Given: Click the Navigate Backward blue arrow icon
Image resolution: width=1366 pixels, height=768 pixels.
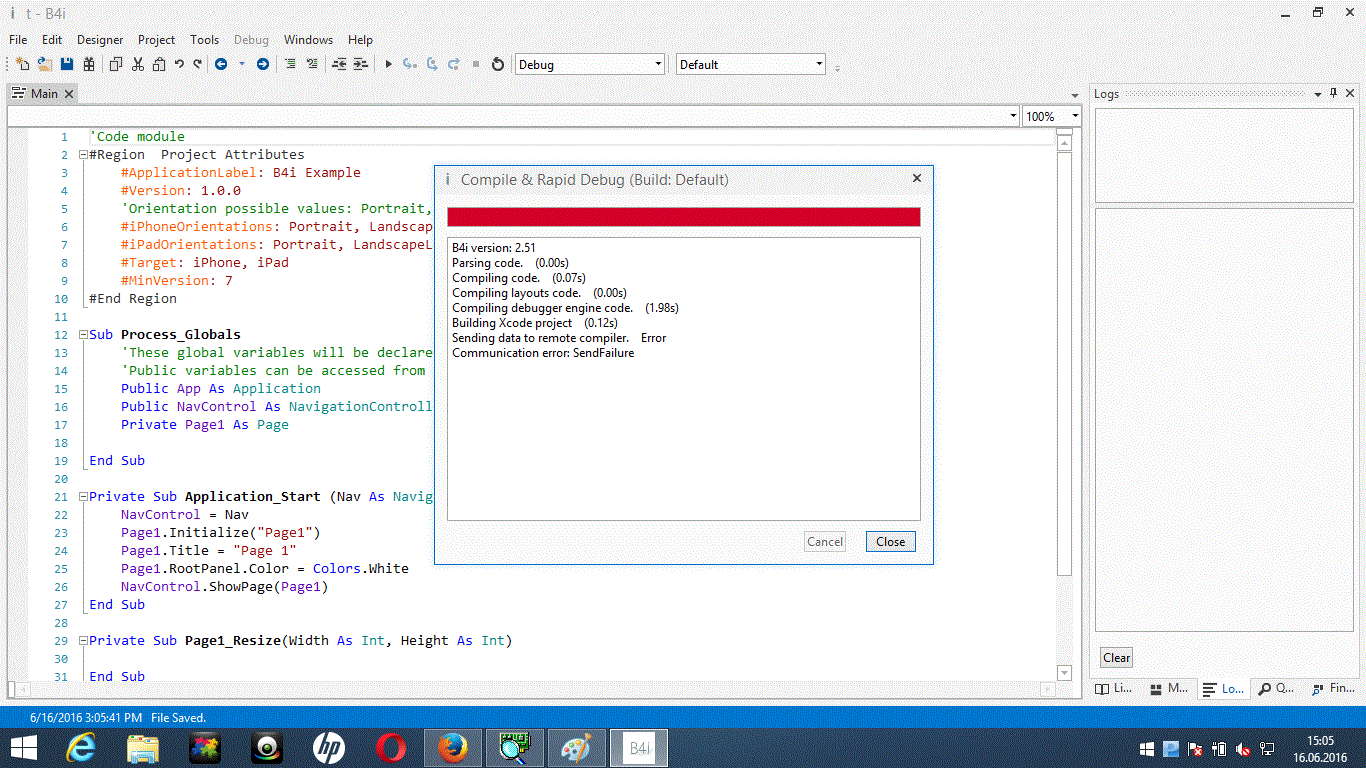Looking at the screenshot, I should tap(221, 64).
